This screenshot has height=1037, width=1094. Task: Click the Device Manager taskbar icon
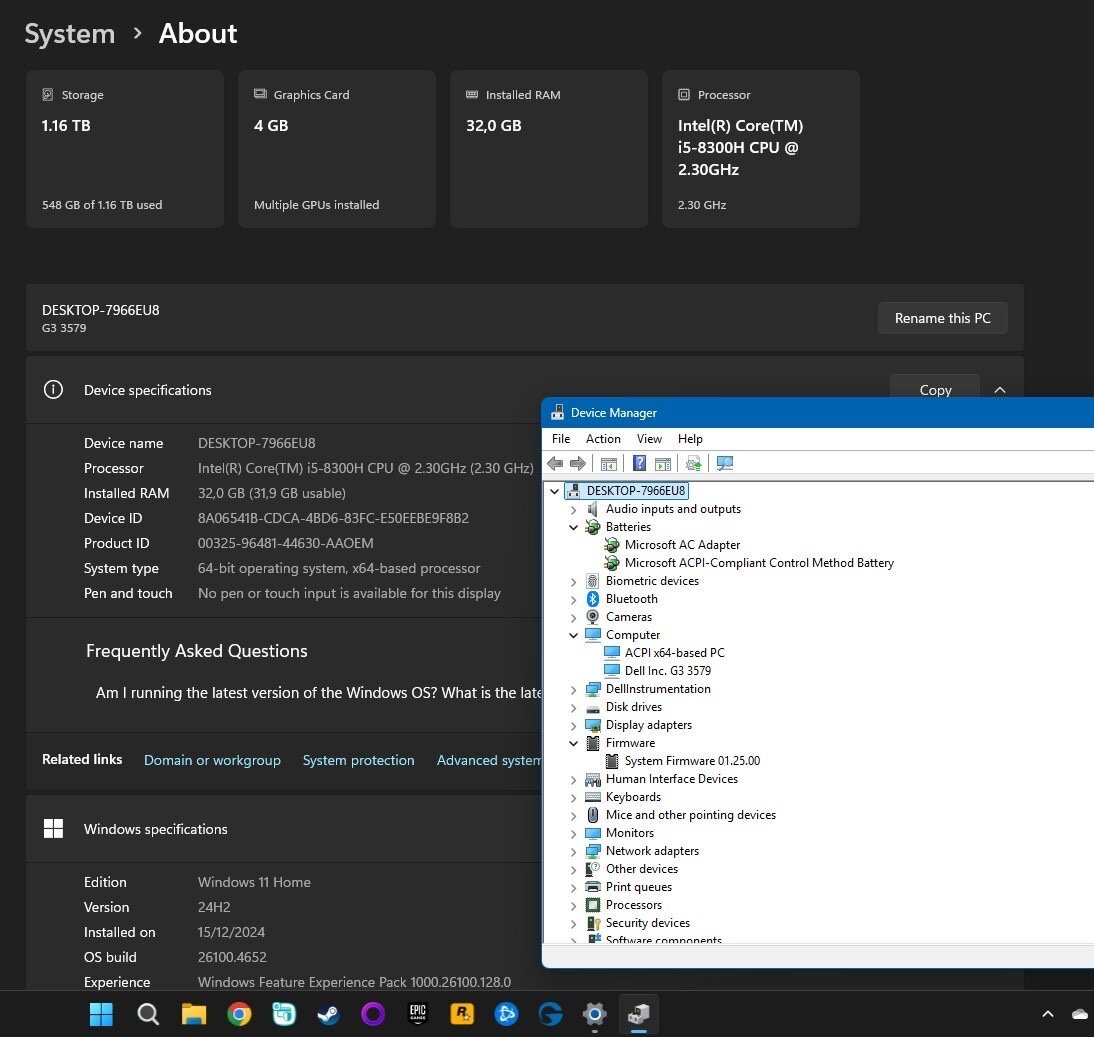(x=639, y=1014)
